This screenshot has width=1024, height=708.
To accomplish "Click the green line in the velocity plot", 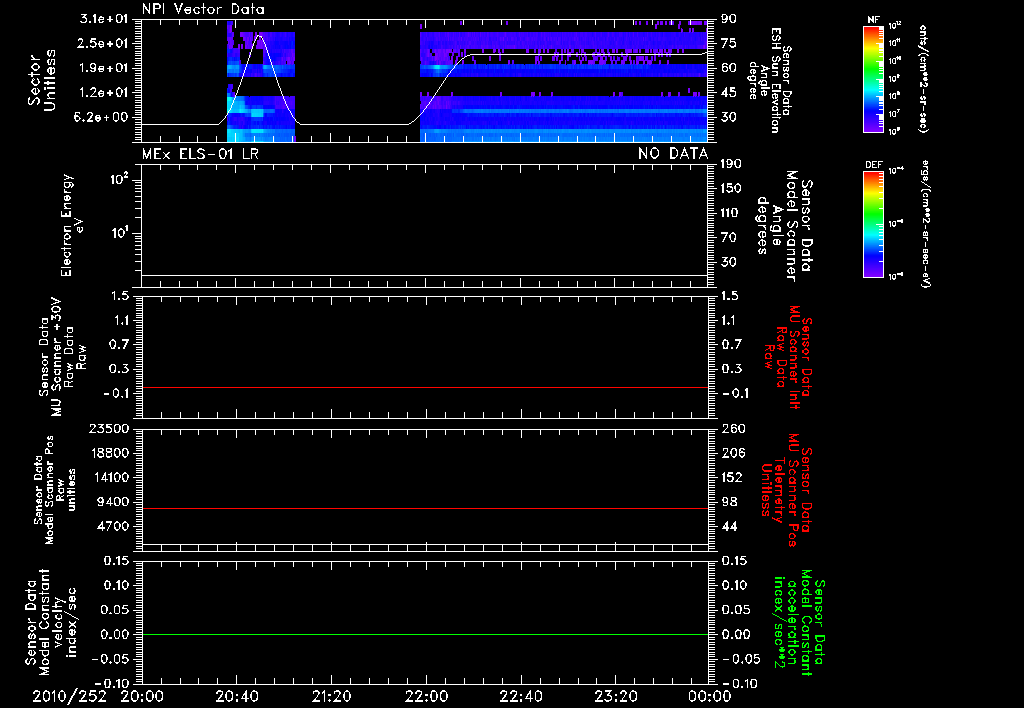I will pyautogui.click(x=425, y=634).
